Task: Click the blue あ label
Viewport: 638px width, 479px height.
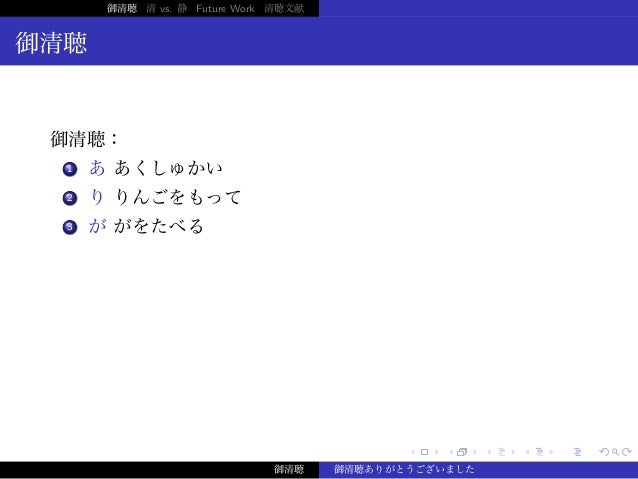Action: tap(97, 168)
